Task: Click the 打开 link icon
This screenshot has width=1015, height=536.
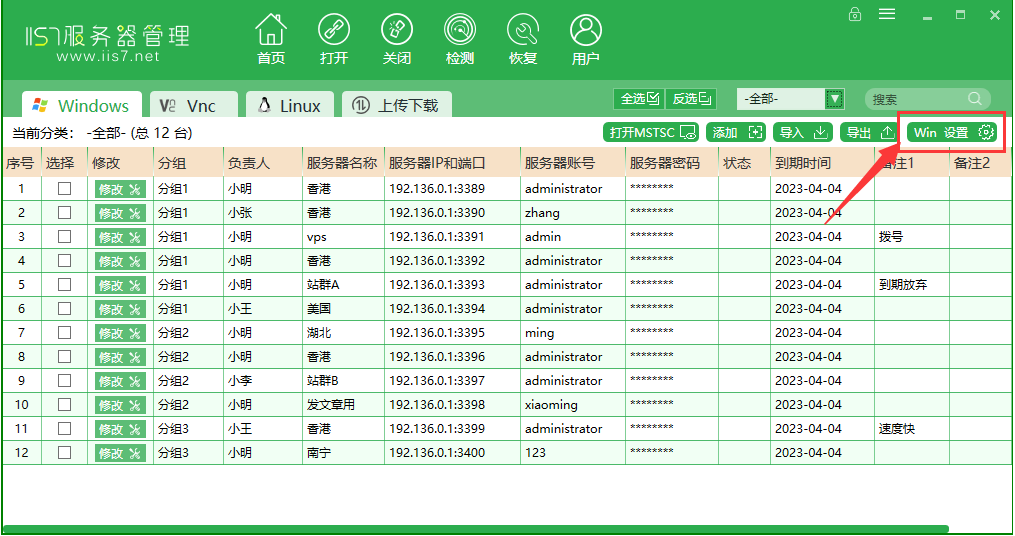Action: pyautogui.click(x=333, y=39)
